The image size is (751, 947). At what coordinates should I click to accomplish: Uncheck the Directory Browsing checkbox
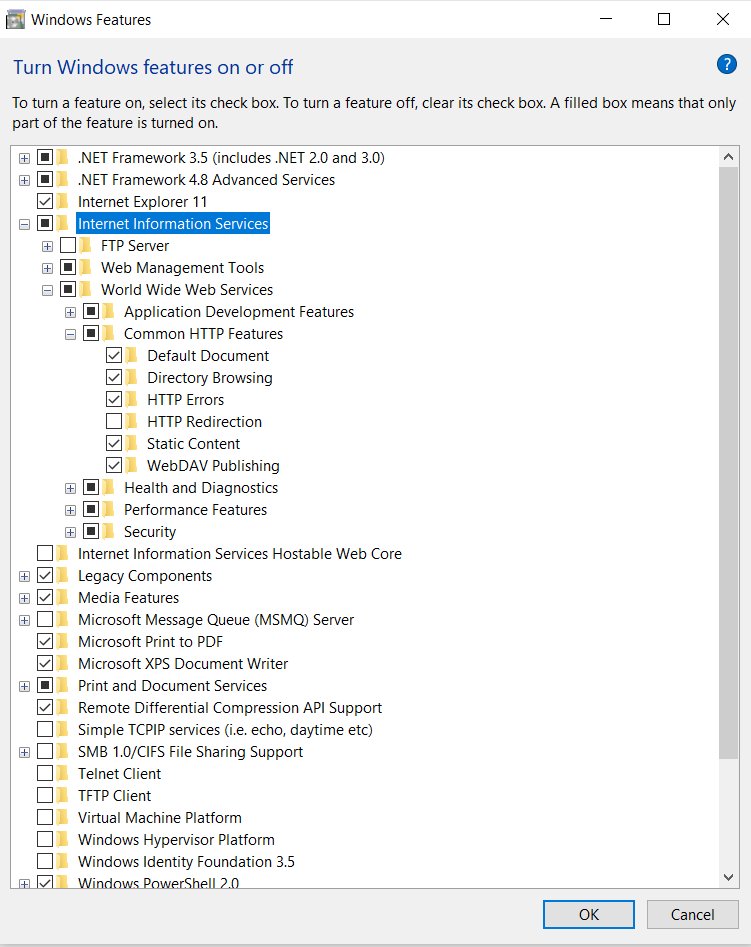(x=114, y=377)
